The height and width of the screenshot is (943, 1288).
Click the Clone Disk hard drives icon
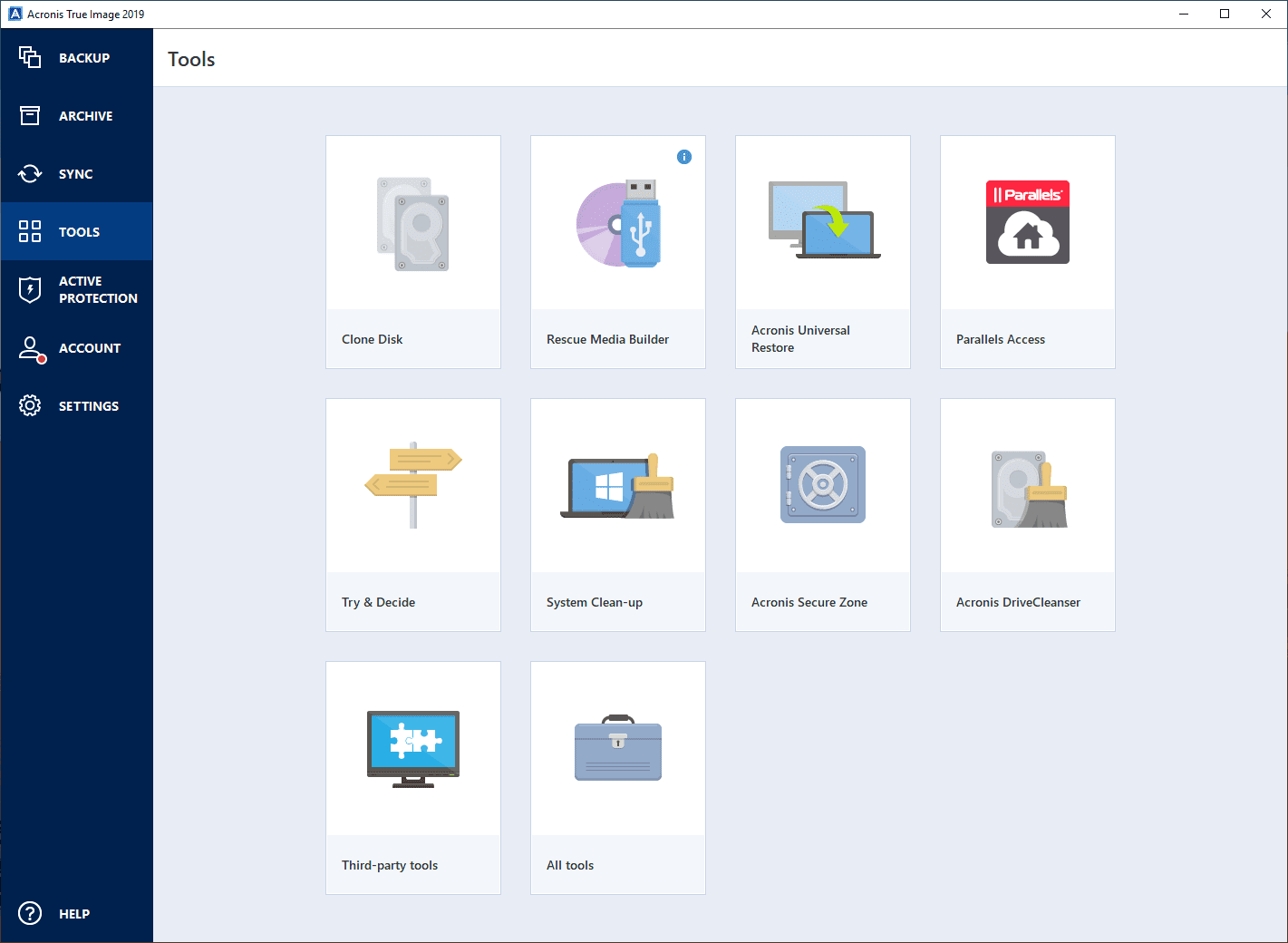tap(413, 224)
